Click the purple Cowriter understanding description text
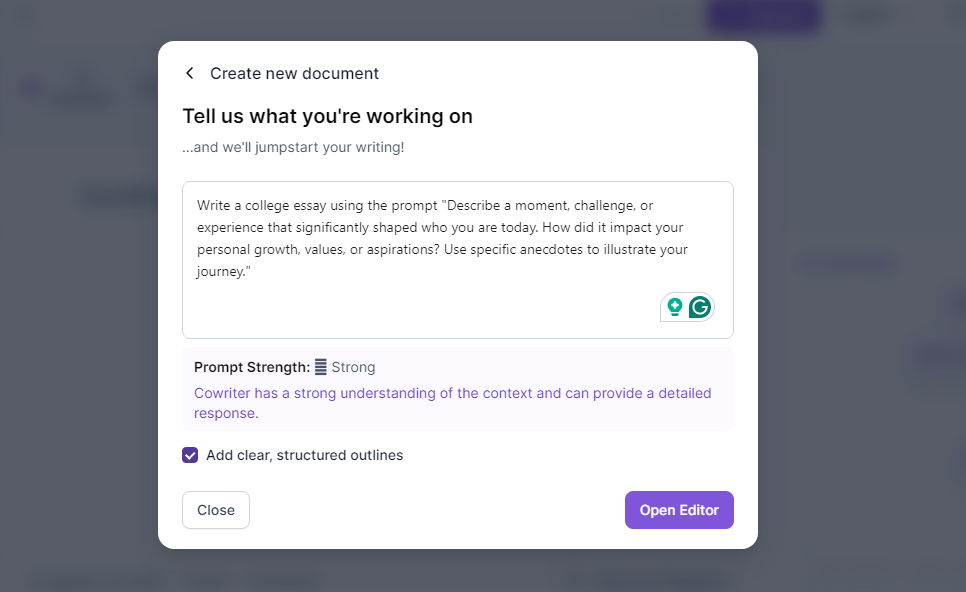Screen dimensions: 966x592 [x=452, y=403]
